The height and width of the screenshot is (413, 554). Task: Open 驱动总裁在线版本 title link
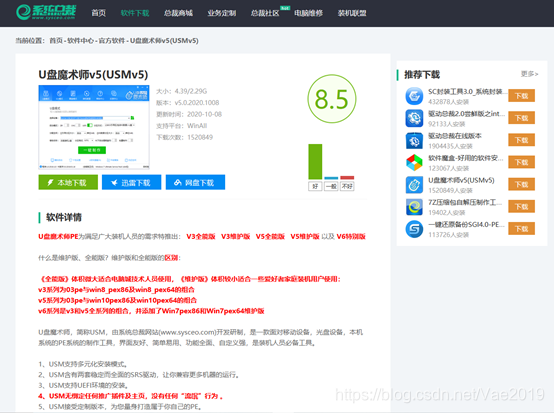pos(455,136)
